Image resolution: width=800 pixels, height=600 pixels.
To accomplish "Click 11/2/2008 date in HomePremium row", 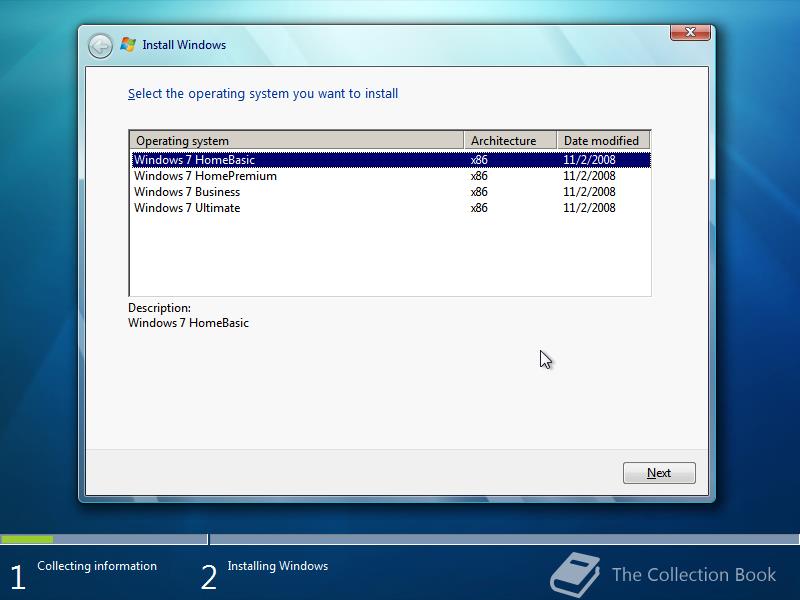I will pyautogui.click(x=589, y=176).
